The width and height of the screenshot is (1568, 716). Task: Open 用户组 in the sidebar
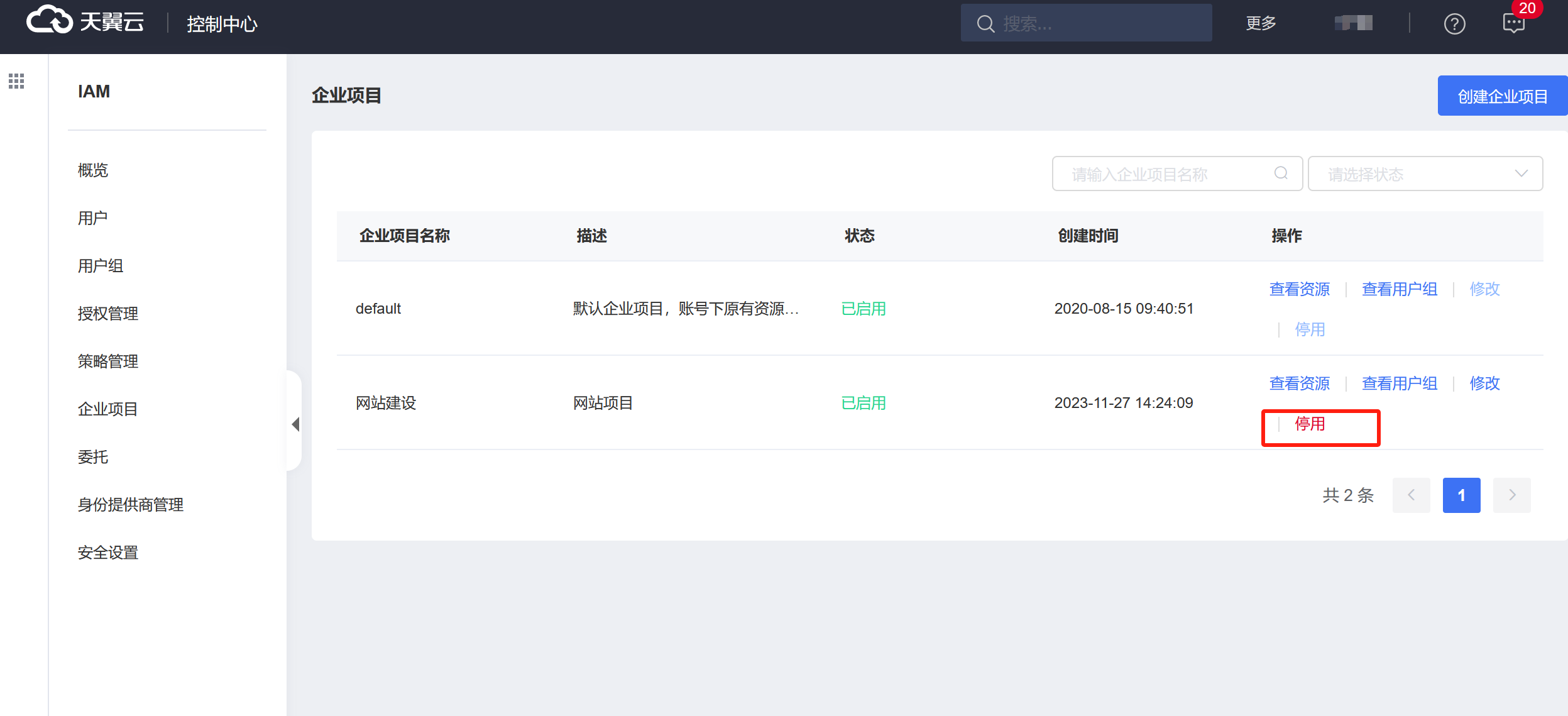click(x=101, y=266)
